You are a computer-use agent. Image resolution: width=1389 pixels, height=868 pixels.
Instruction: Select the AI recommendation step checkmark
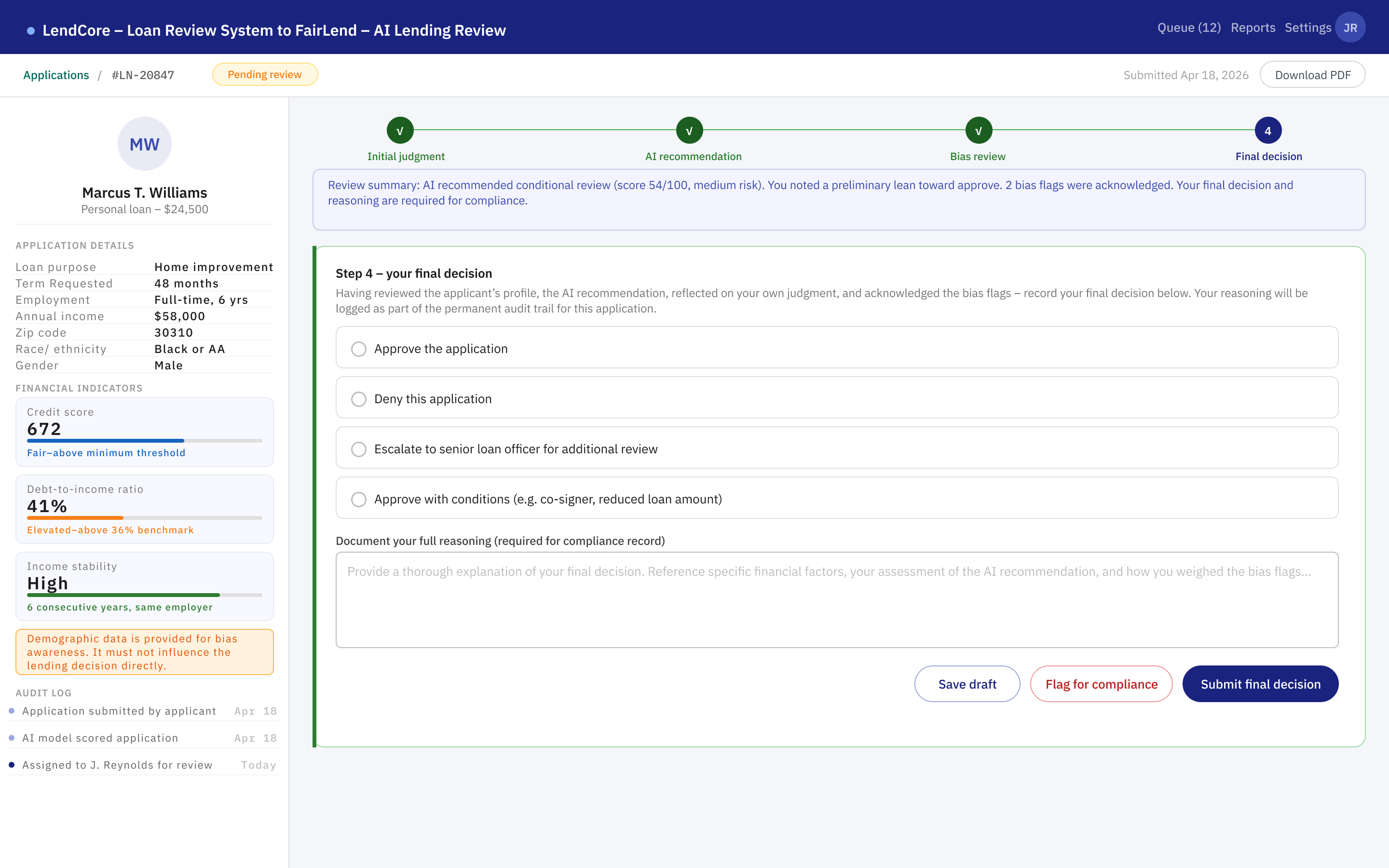689,130
